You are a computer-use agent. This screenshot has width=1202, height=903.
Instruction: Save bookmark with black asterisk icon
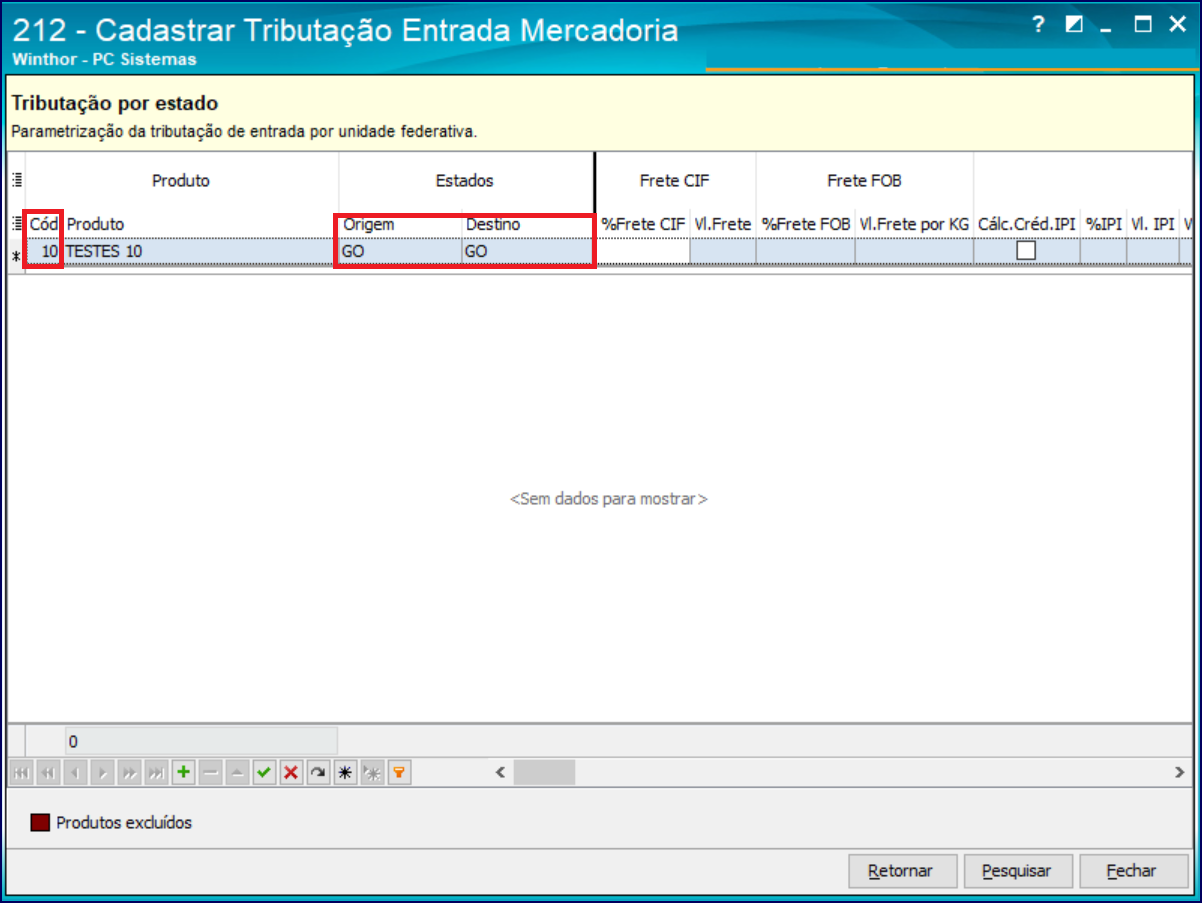coord(345,772)
